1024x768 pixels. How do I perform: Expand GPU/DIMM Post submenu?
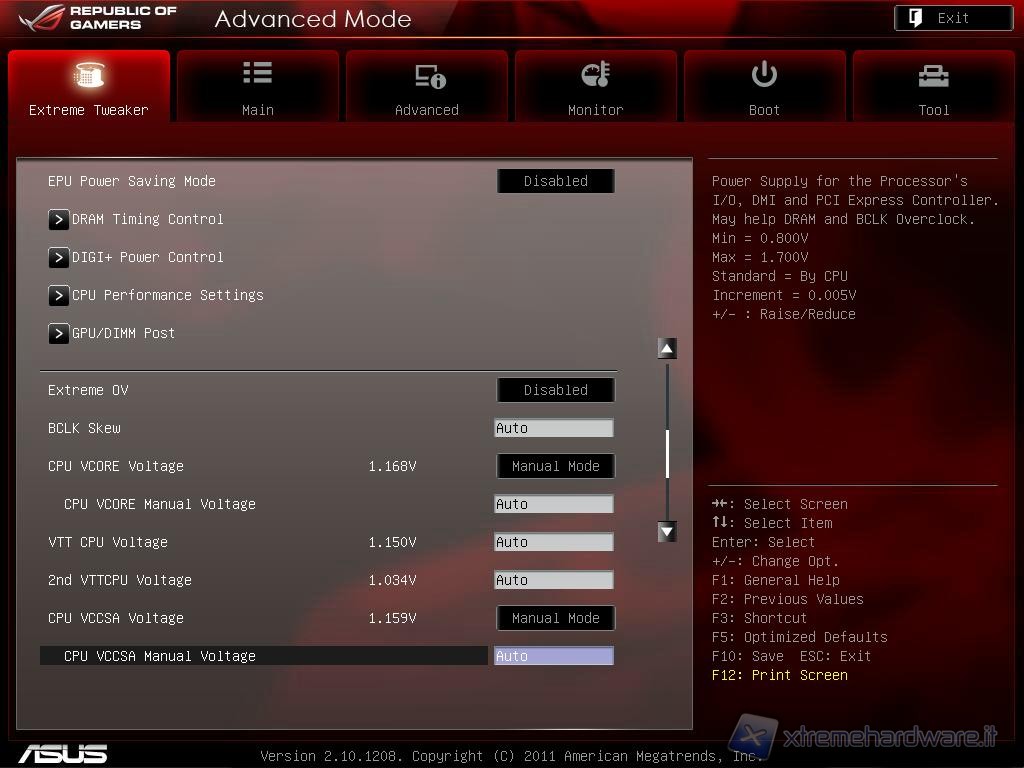pos(59,333)
